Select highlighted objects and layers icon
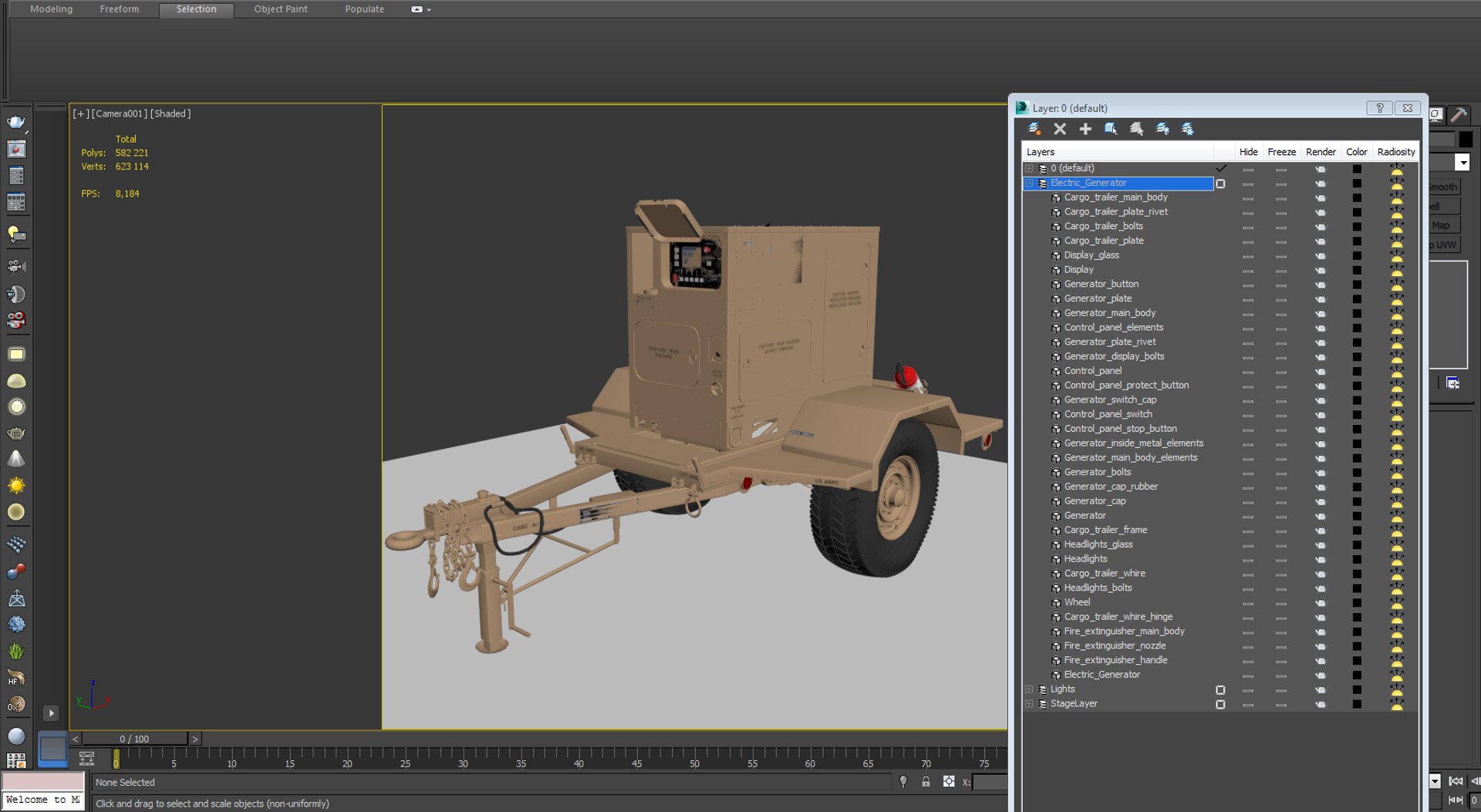1481x812 pixels. [1111, 129]
